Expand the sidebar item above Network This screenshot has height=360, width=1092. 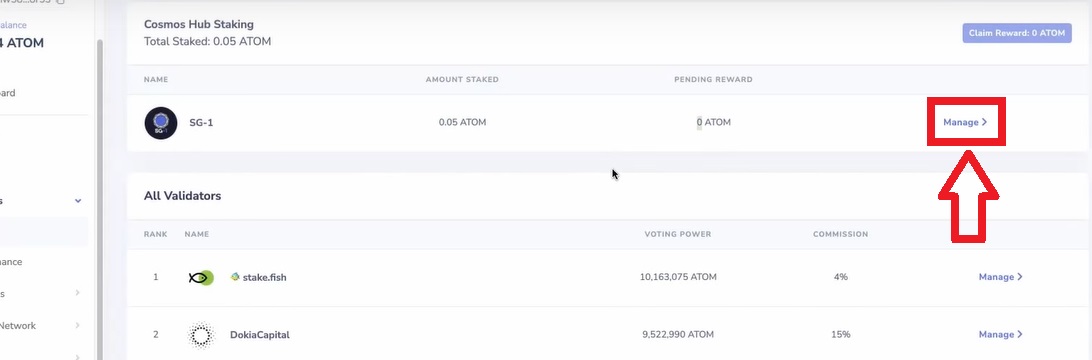pos(77,293)
